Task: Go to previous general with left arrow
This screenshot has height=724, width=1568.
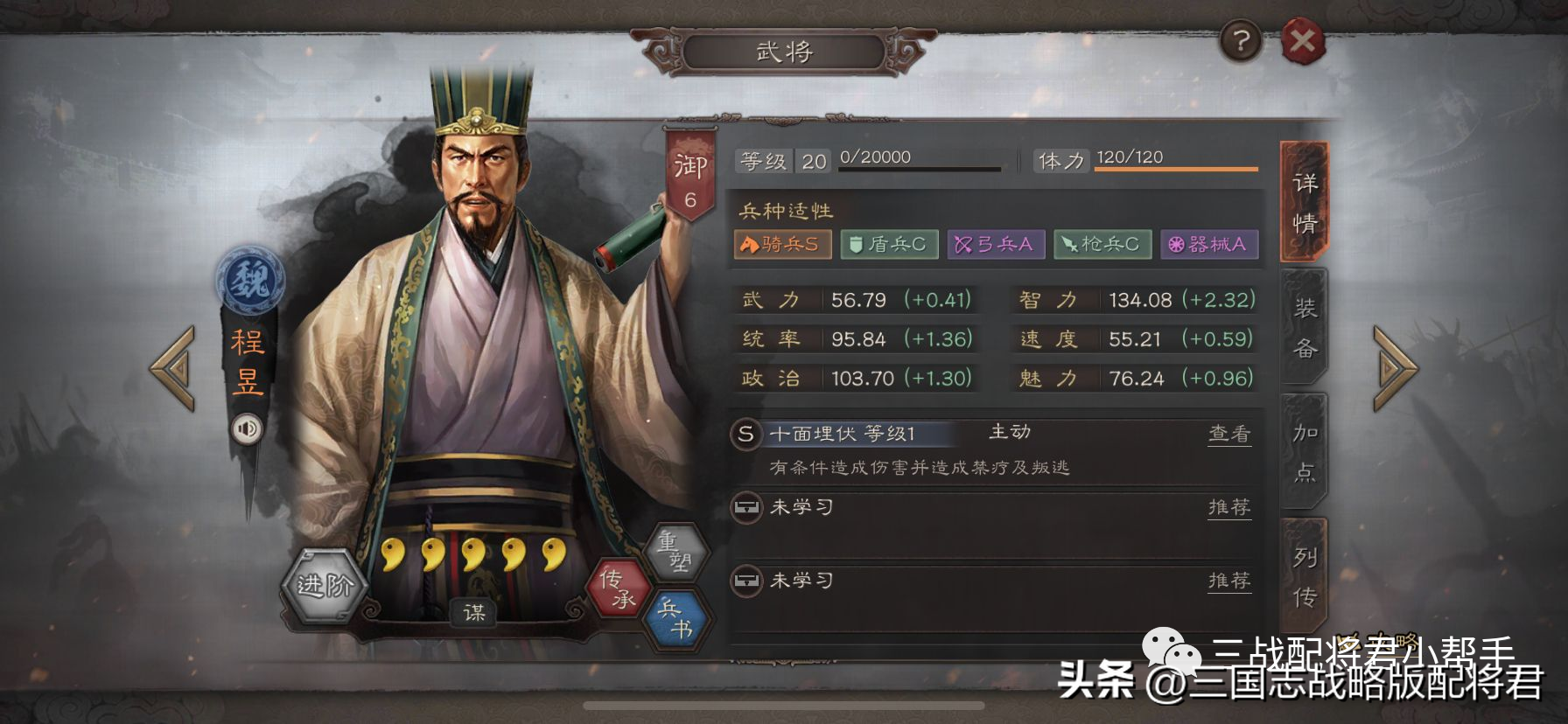Action: [173, 369]
